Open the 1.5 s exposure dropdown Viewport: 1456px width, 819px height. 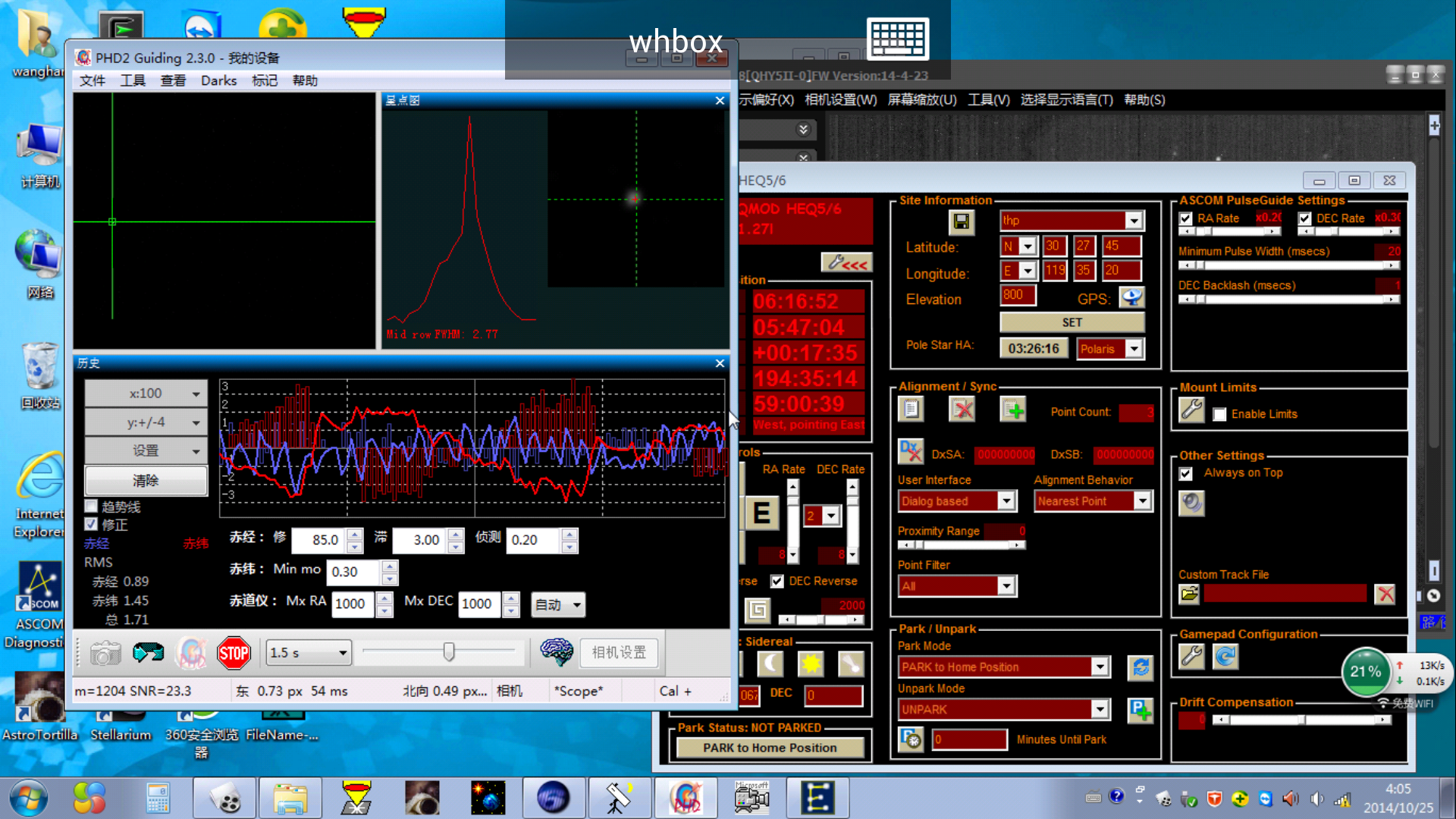(x=309, y=652)
